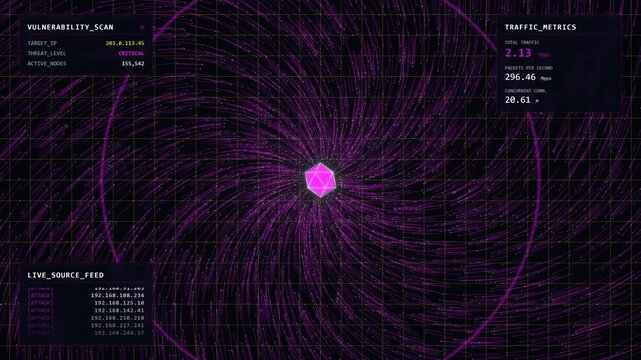Click the ATTACK tag beside 192.168.210.210
Image resolution: width=641 pixels, height=360 pixels.
[40, 318]
